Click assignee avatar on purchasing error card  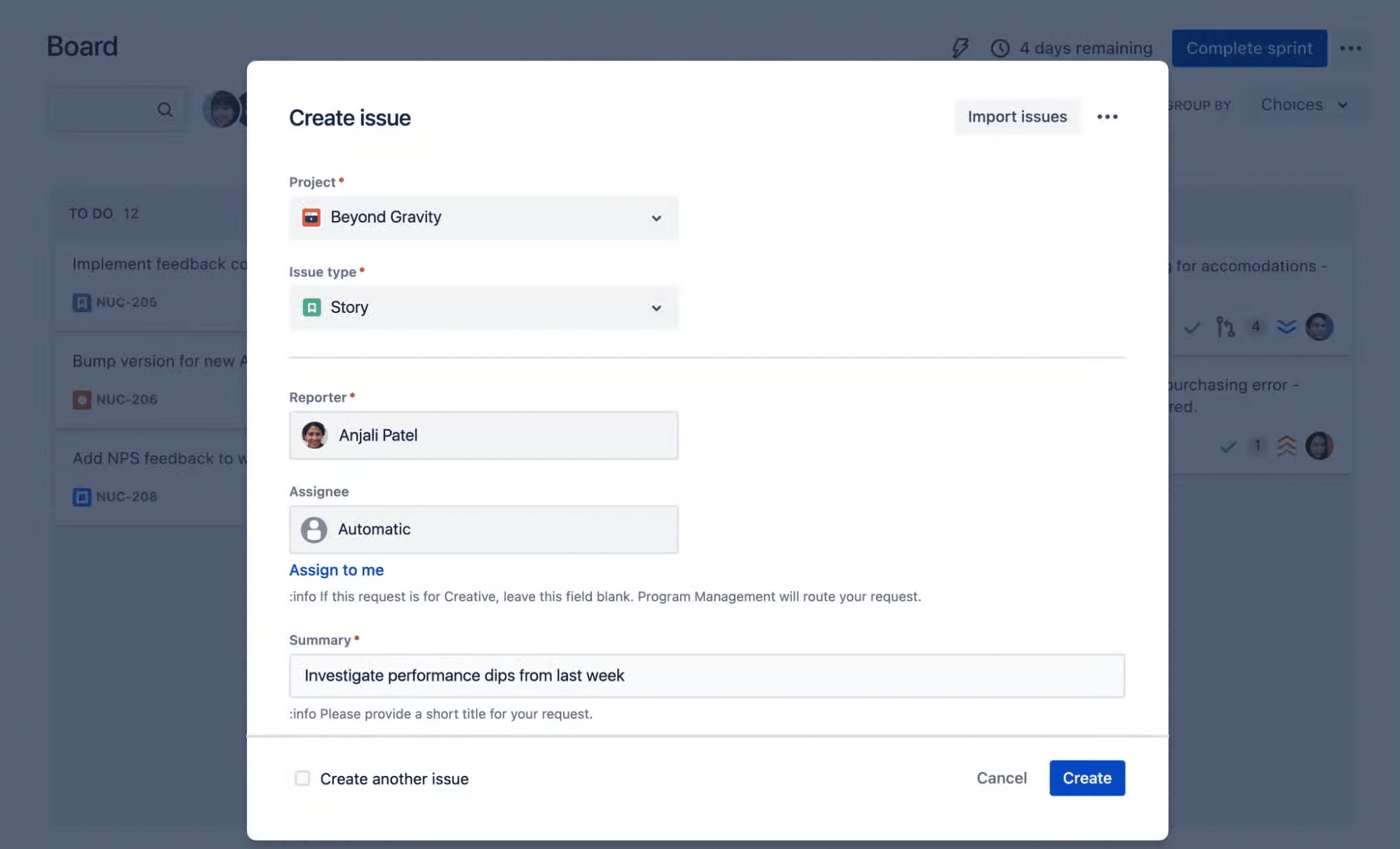[x=1319, y=446]
